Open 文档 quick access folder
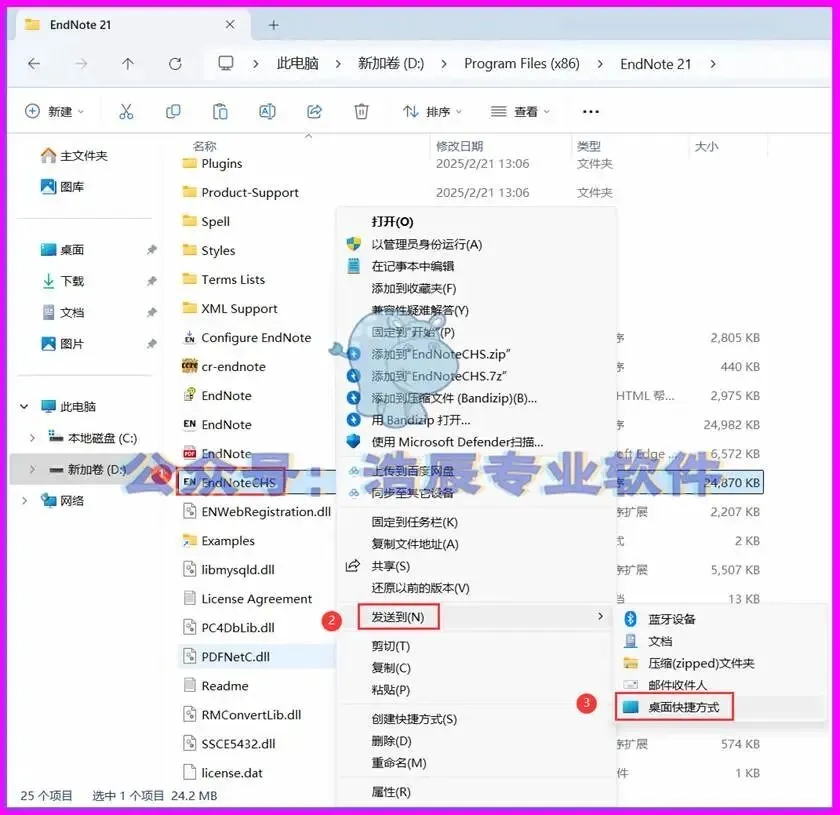This screenshot has width=840, height=815. click(63, 312)
